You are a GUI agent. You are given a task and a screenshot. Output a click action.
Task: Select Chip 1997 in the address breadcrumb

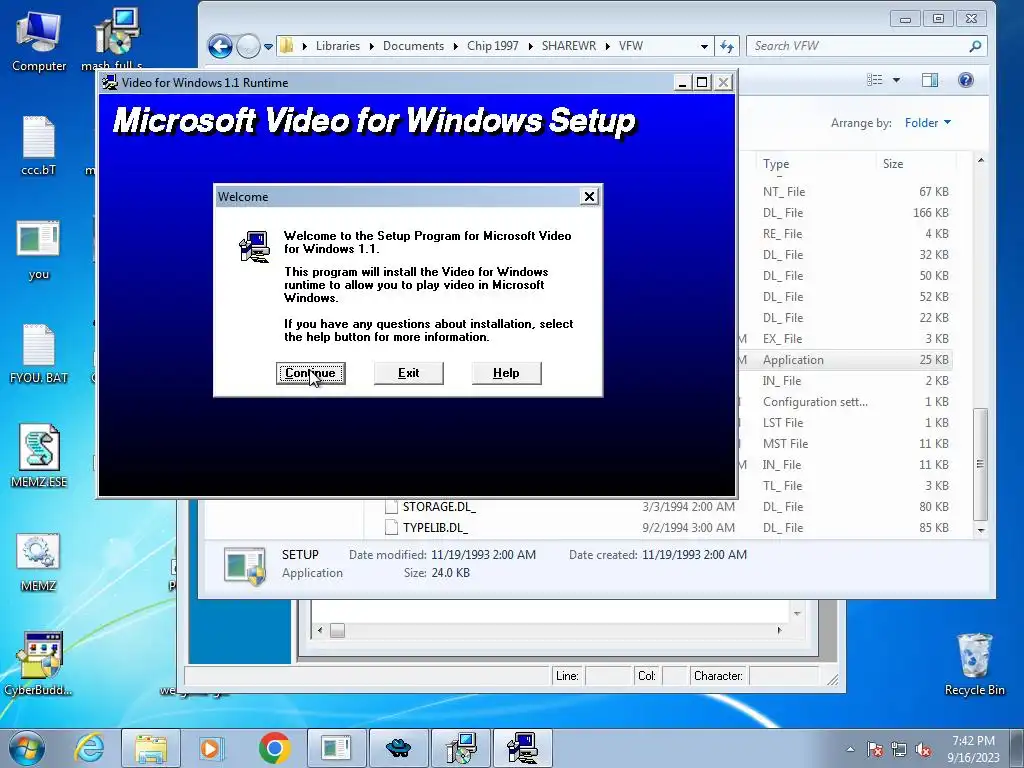pos(492,46)
